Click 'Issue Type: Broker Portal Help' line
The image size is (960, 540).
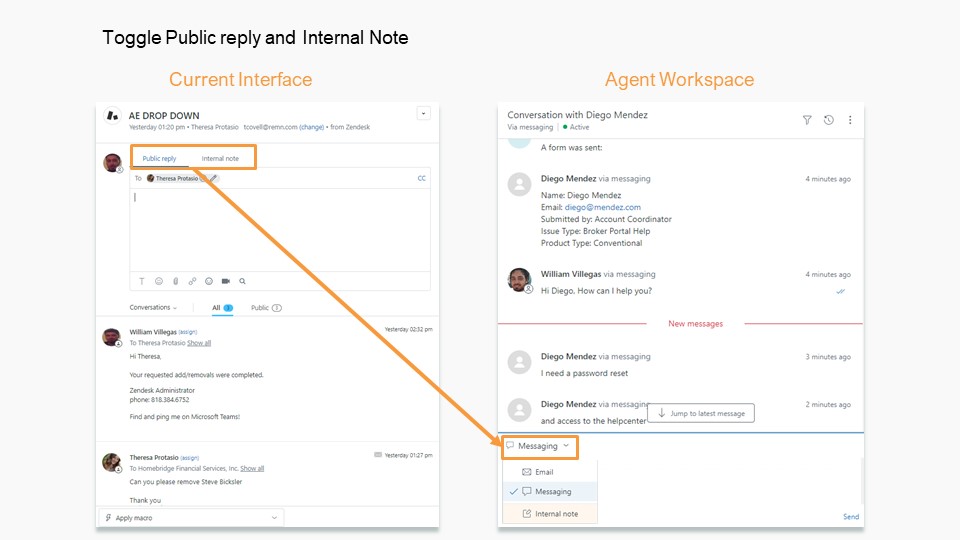595,231
